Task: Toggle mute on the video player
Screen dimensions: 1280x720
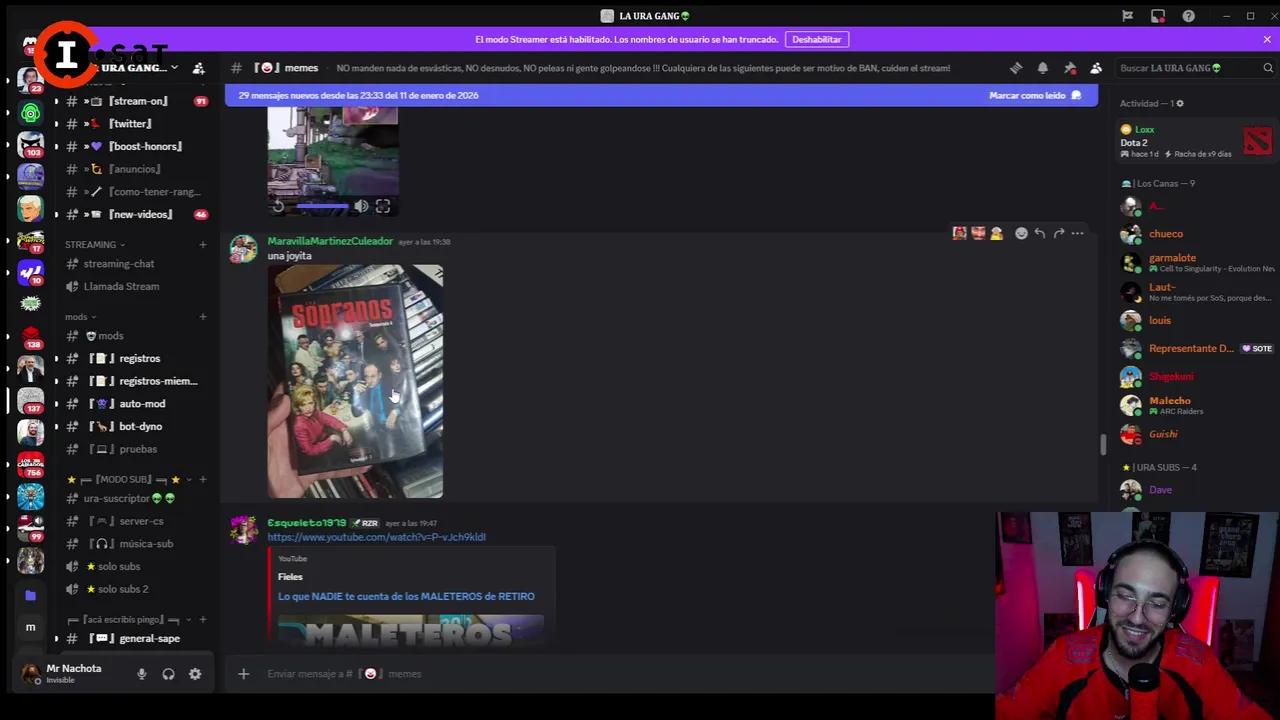Action: pyautogui.click(x=361, y=207)
